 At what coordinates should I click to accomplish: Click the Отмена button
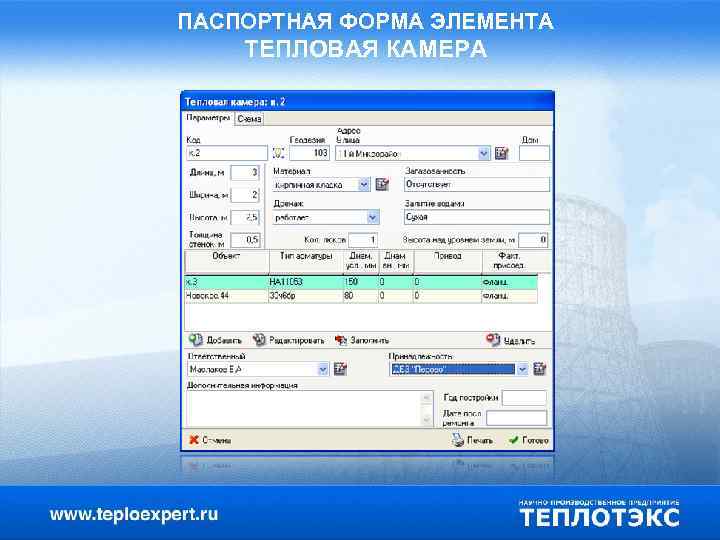point(210,440)
